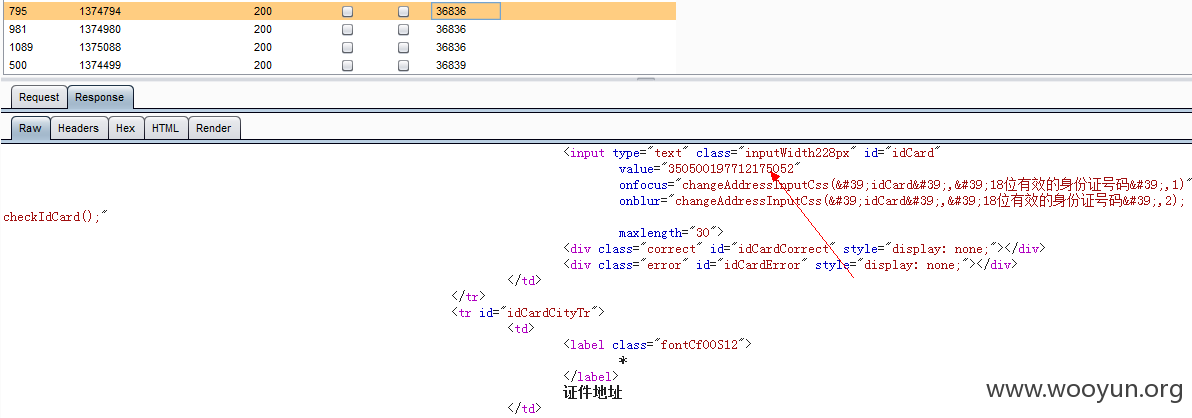The width and height of the screenshot is (1192, 418).
Task: Click the onblur attribute line
Action: [x=902, y=201]
